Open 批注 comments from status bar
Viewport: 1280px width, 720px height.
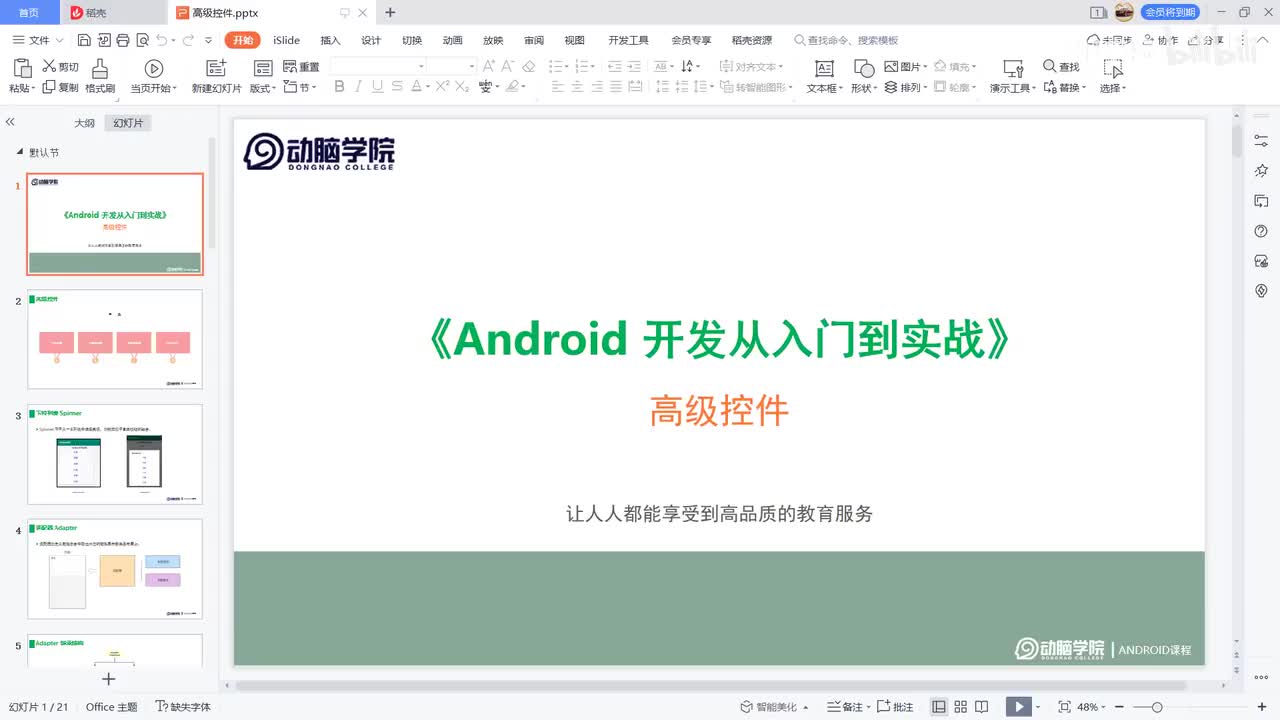click(x=895, y=707)
